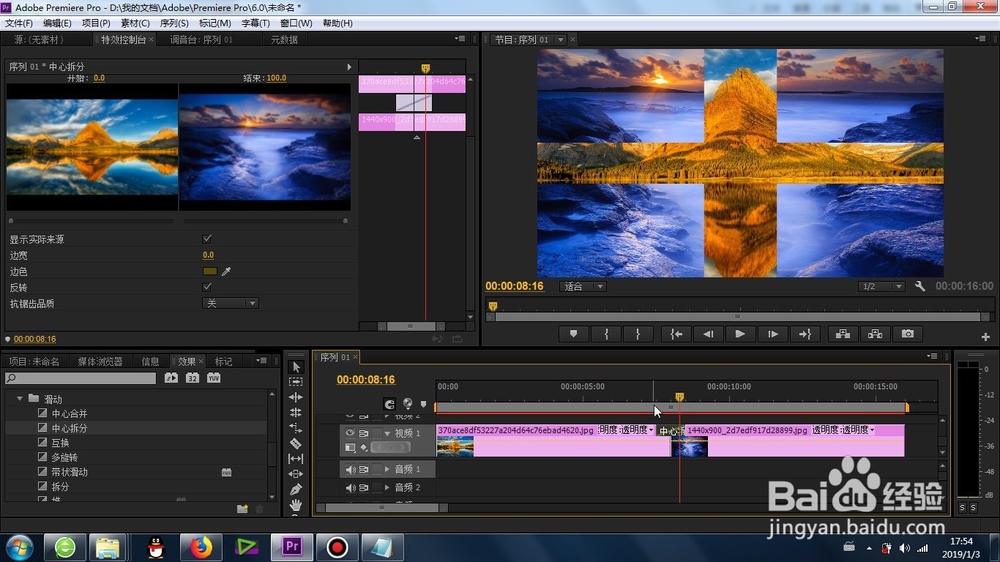Select the Track Select tool
The image size is (1000, 562).
[x=296, y=381]
